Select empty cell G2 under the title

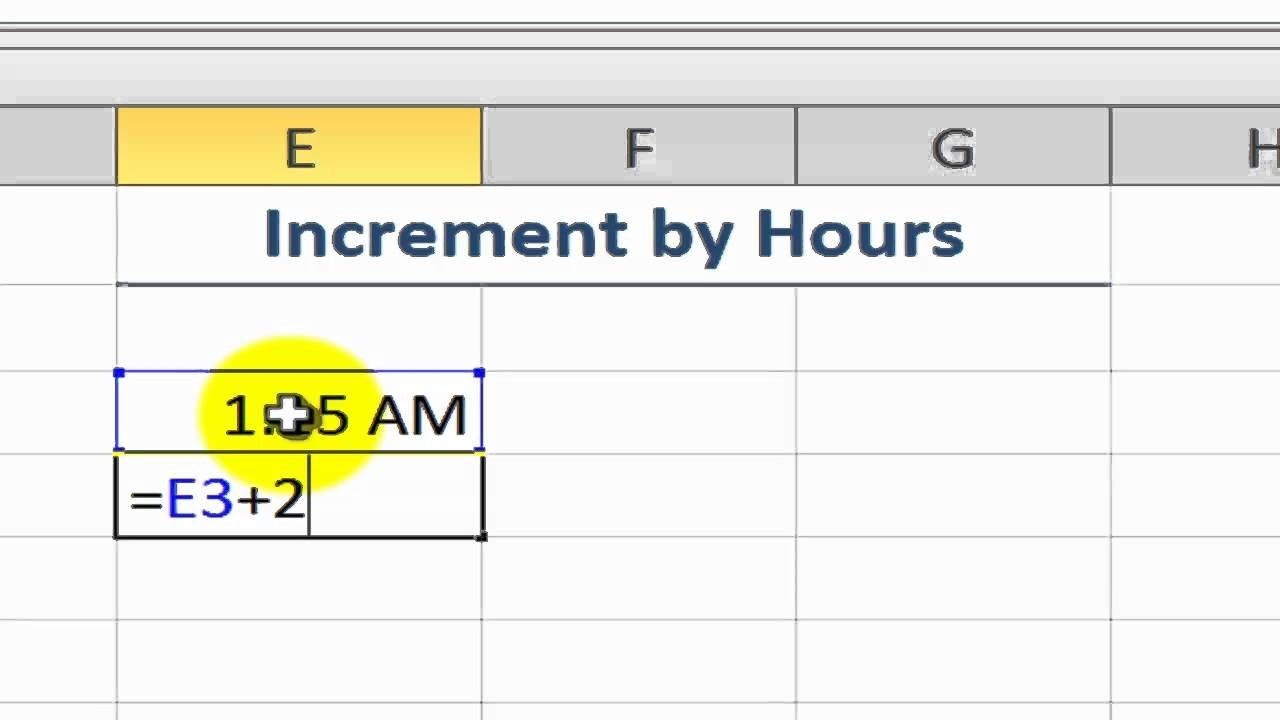point(953,328)
